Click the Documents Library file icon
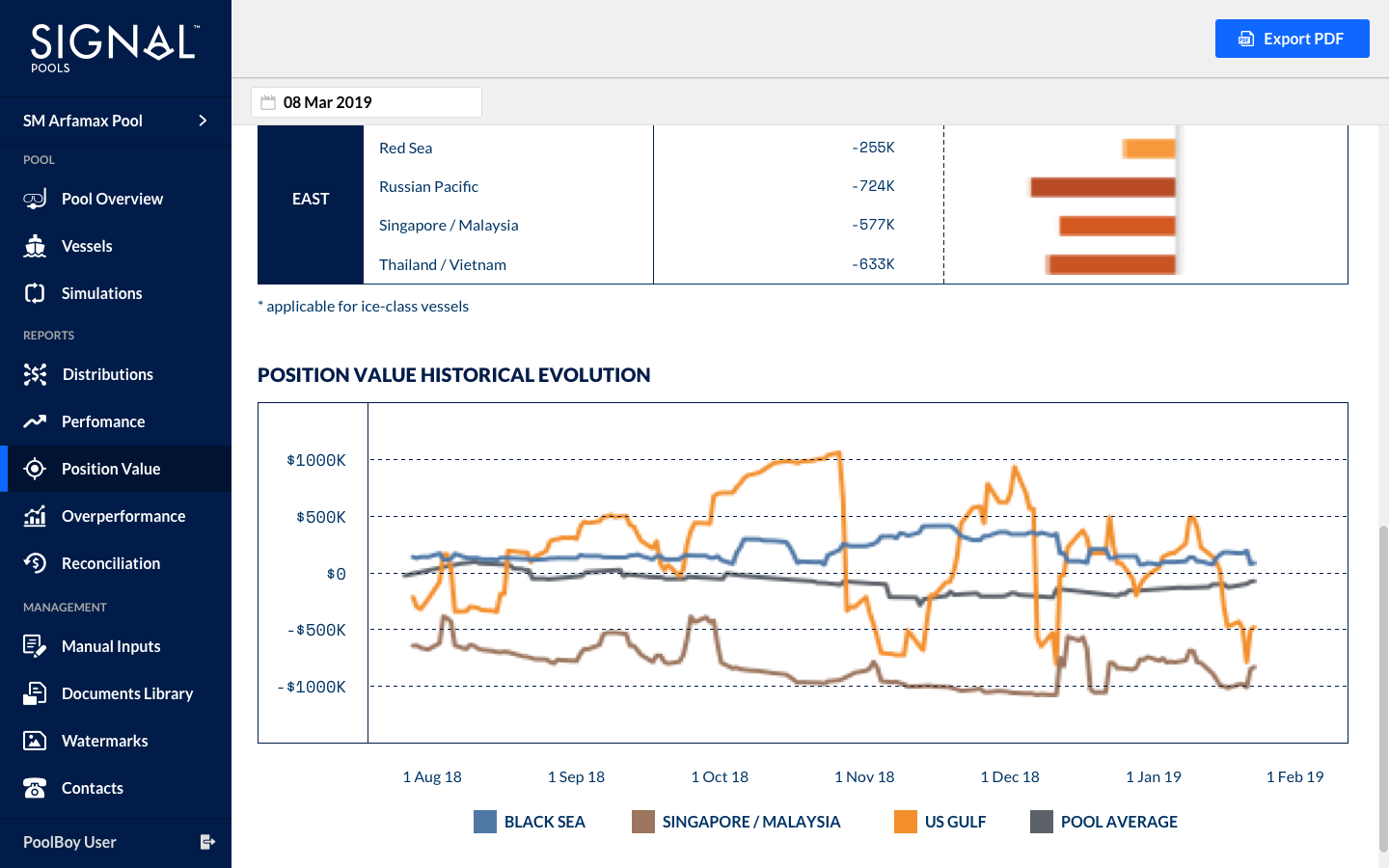 click(35, 693)
